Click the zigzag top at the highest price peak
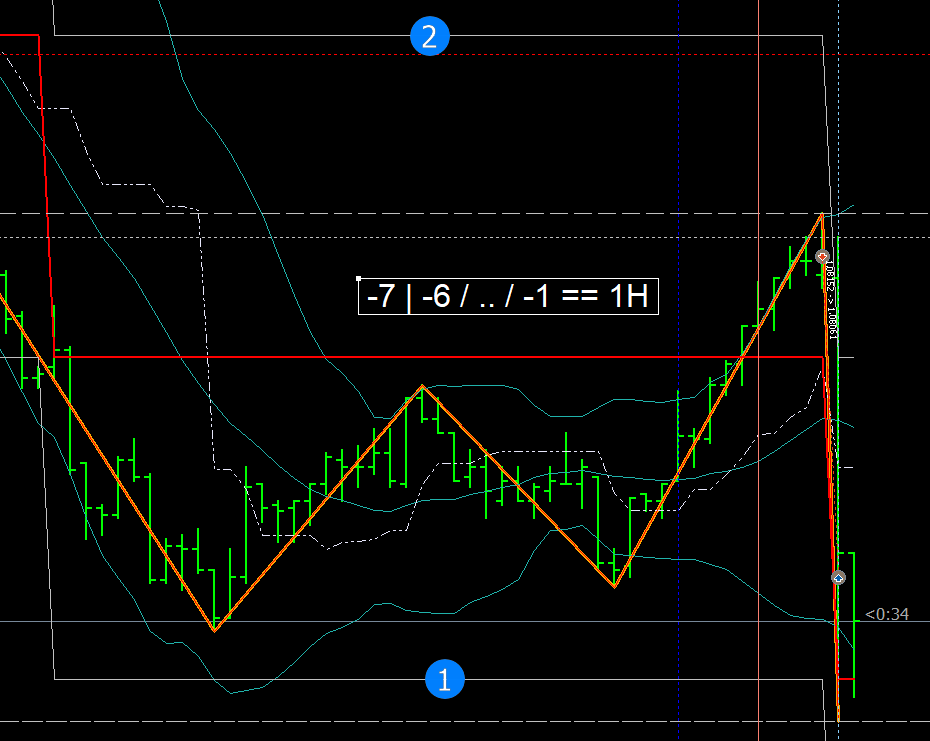The width and height of the screenshot is (930, 741). point(821,214)
